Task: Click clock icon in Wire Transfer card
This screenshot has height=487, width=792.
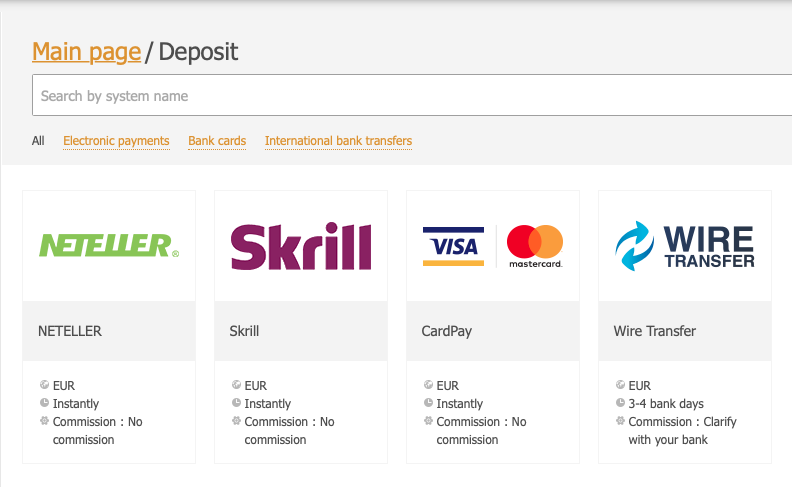Action: click(620, 403)
